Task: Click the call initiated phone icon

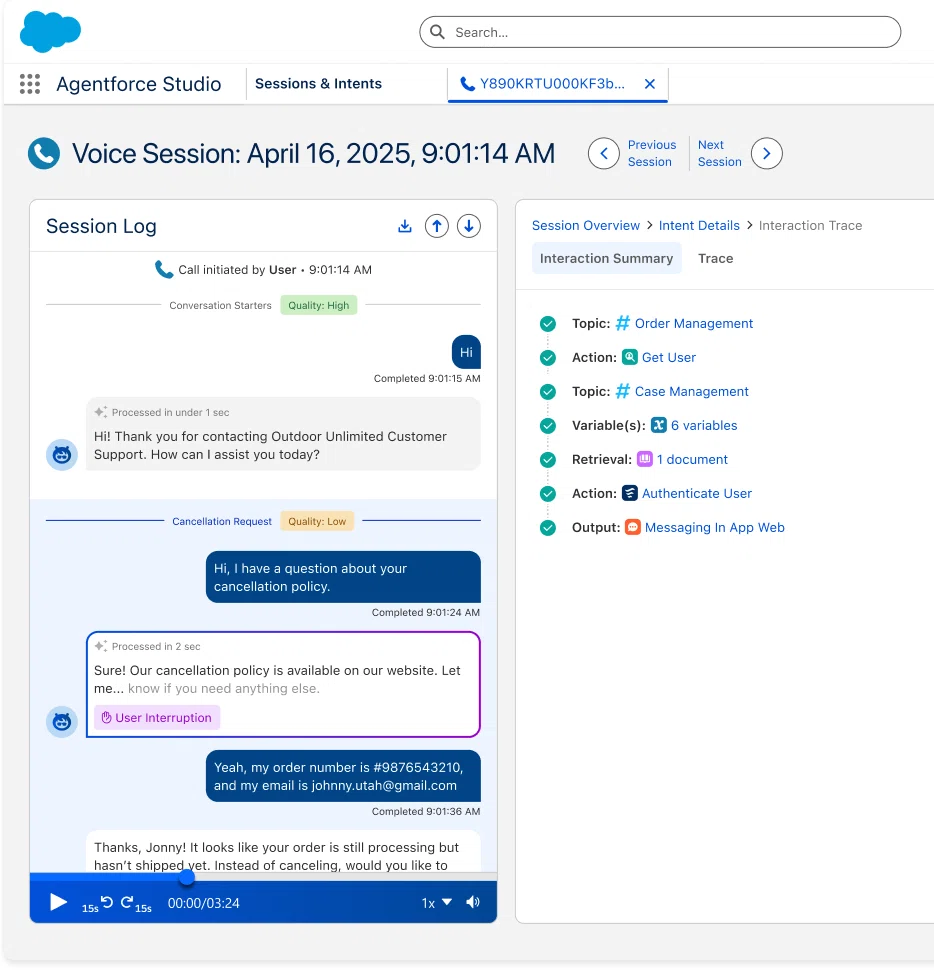Action: tap(164, 270)
